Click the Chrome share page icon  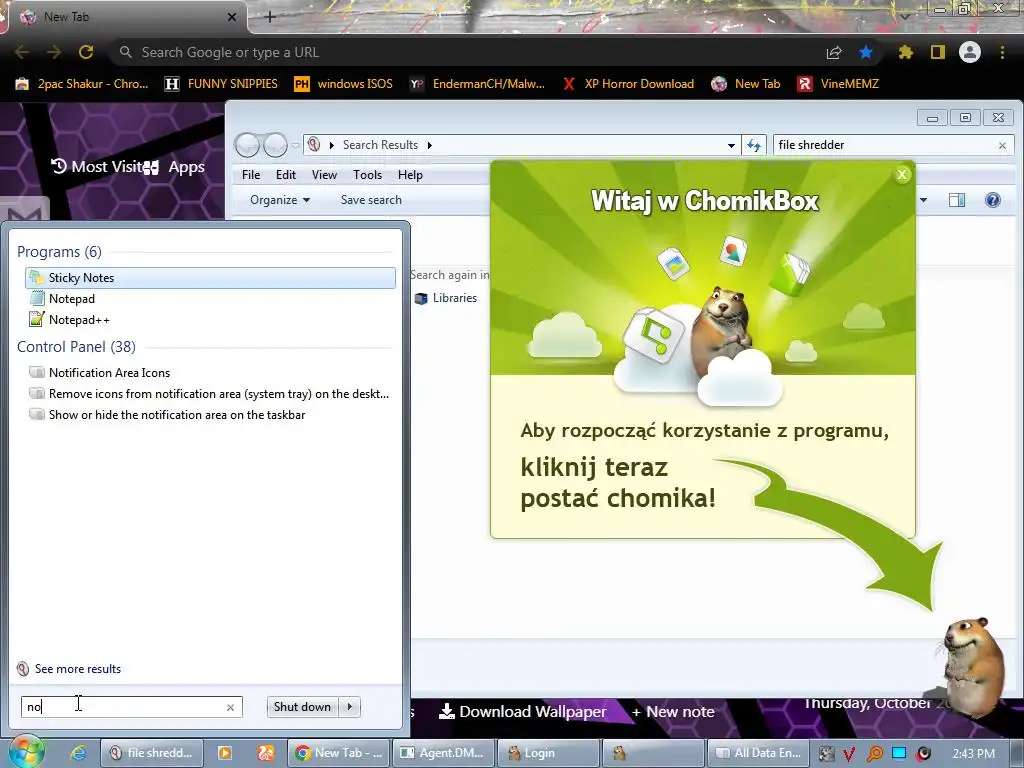[834, 53]
